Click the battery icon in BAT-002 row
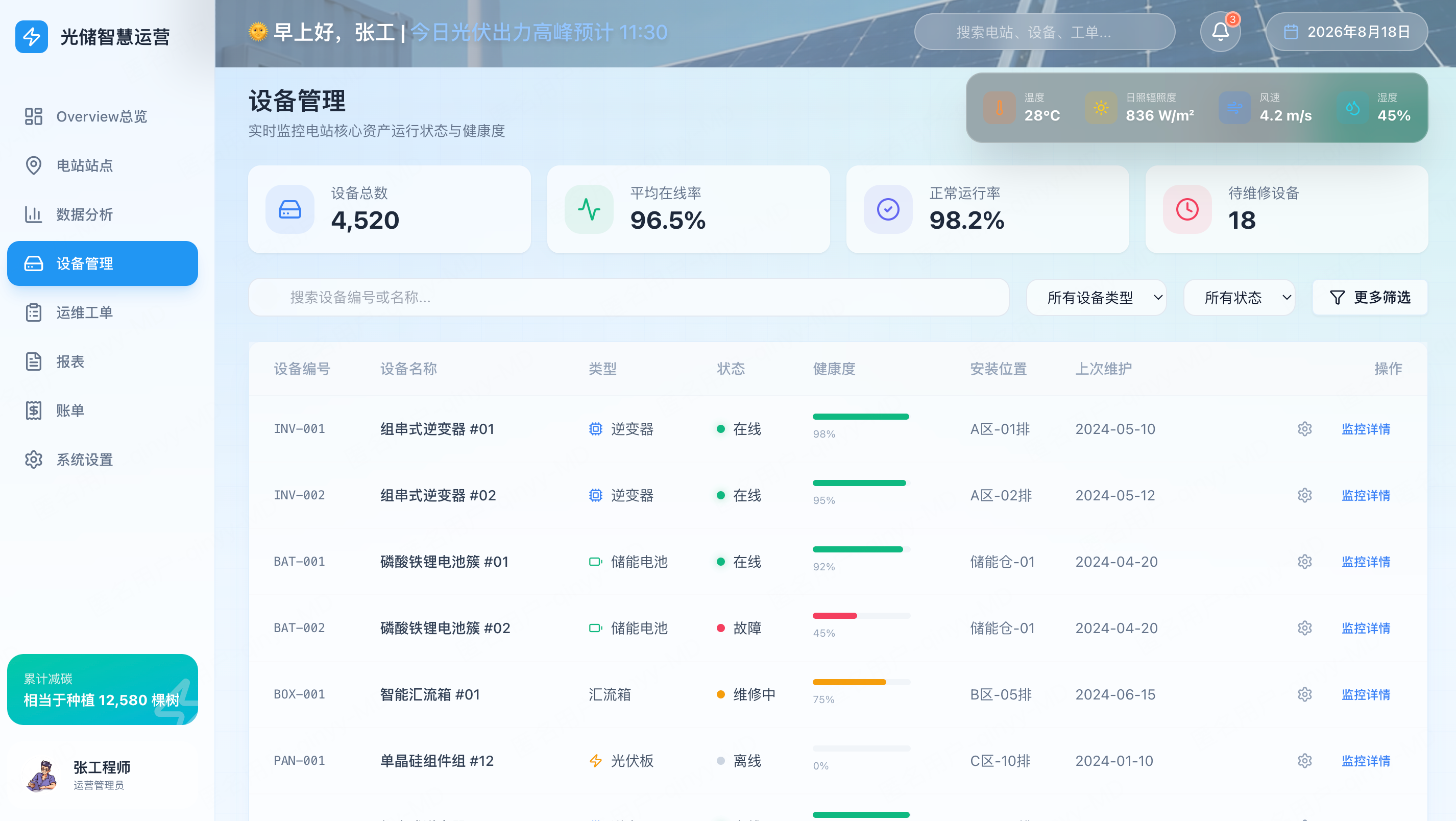The image size is (1456, 821). click(596, 627)
